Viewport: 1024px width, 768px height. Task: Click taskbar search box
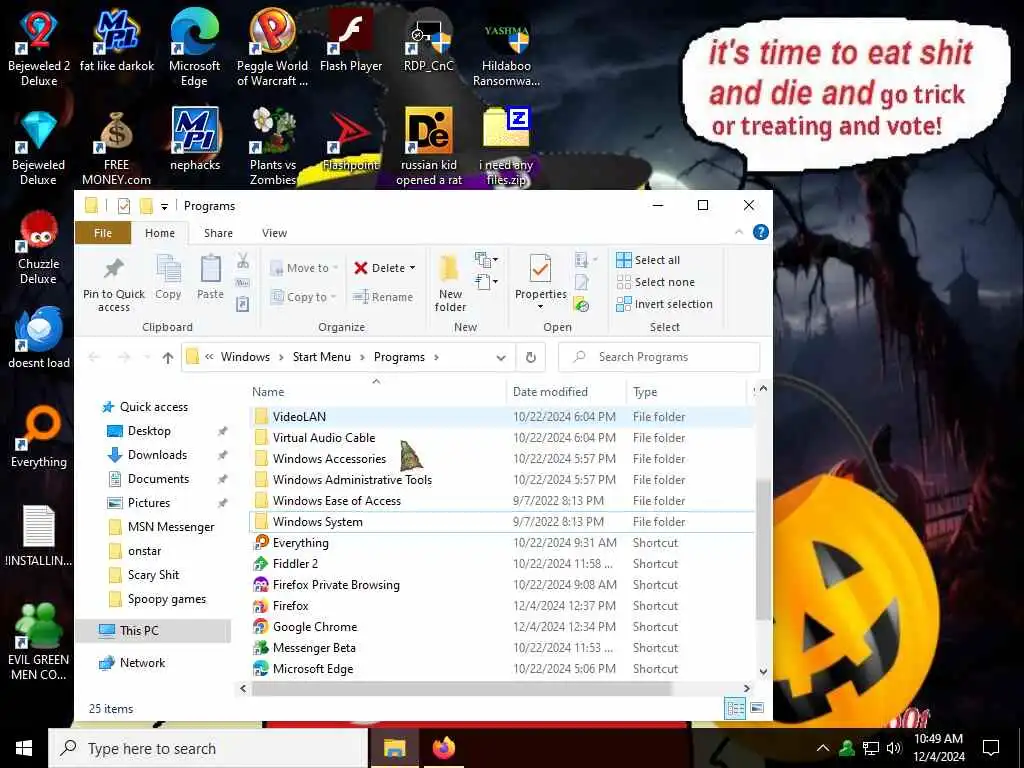208,748
